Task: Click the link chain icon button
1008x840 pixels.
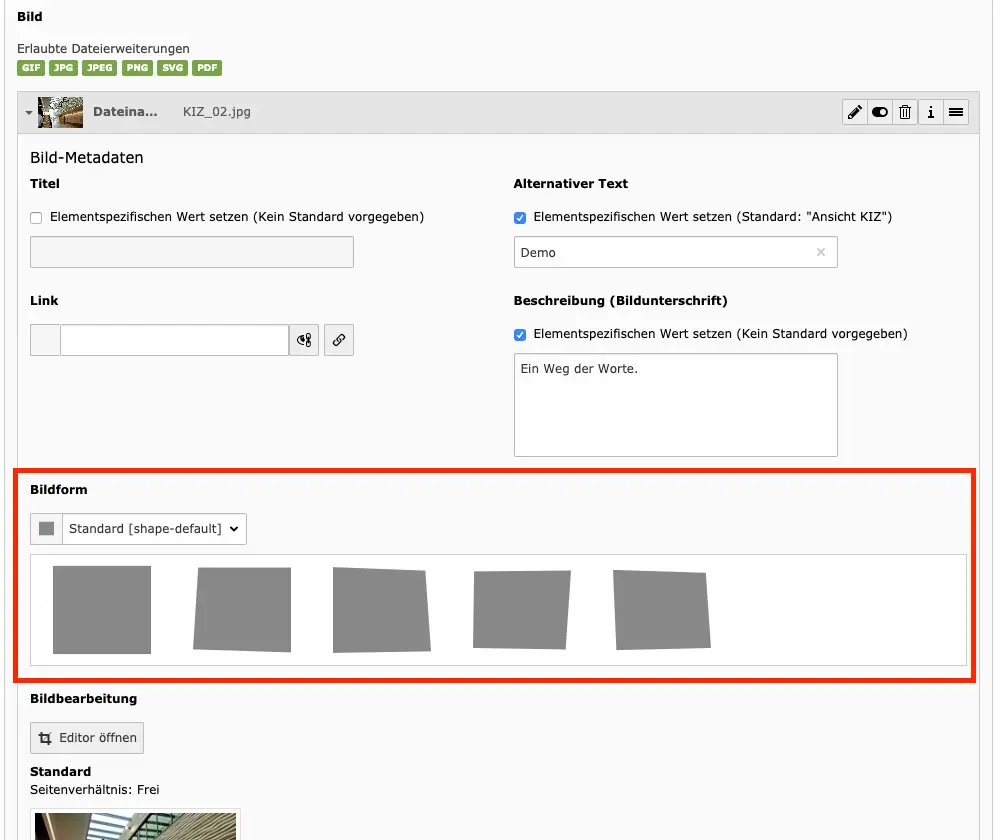Action: pos(339,340)
